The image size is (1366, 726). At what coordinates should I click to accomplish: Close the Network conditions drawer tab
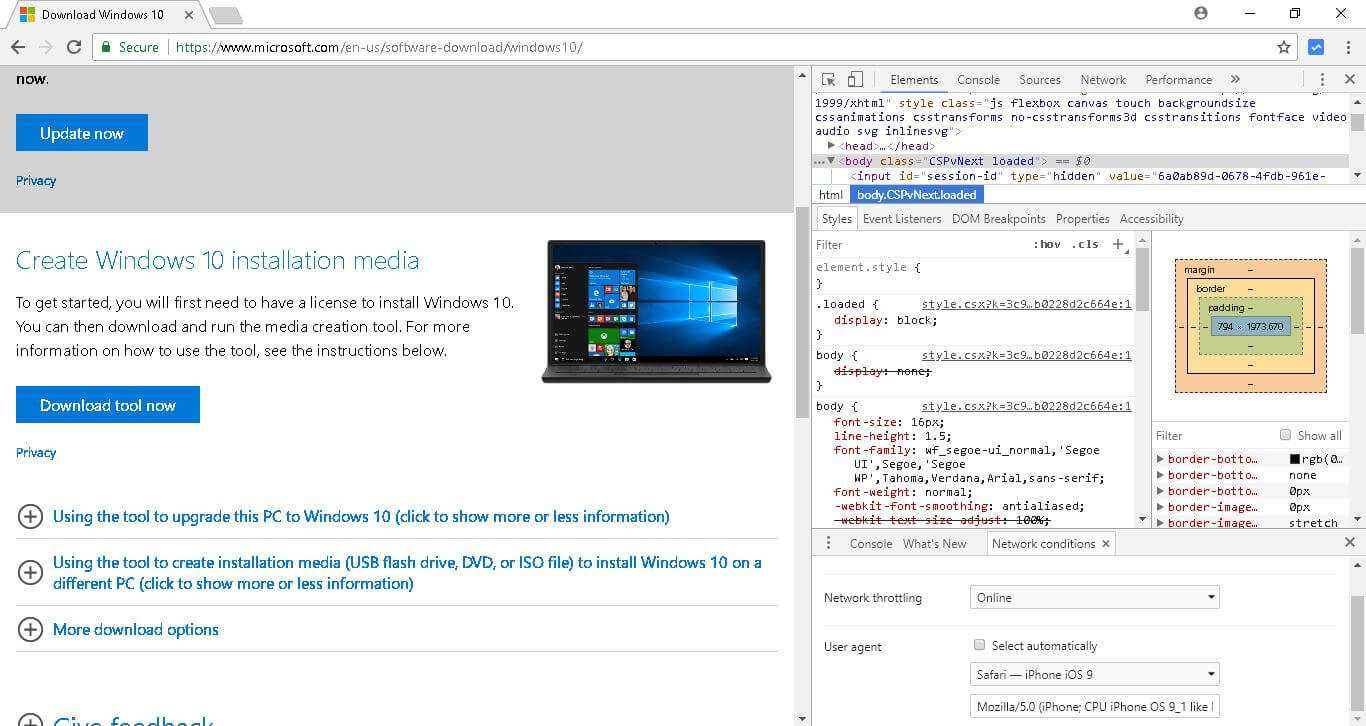pyautogui.click(x=1106, y=544)
